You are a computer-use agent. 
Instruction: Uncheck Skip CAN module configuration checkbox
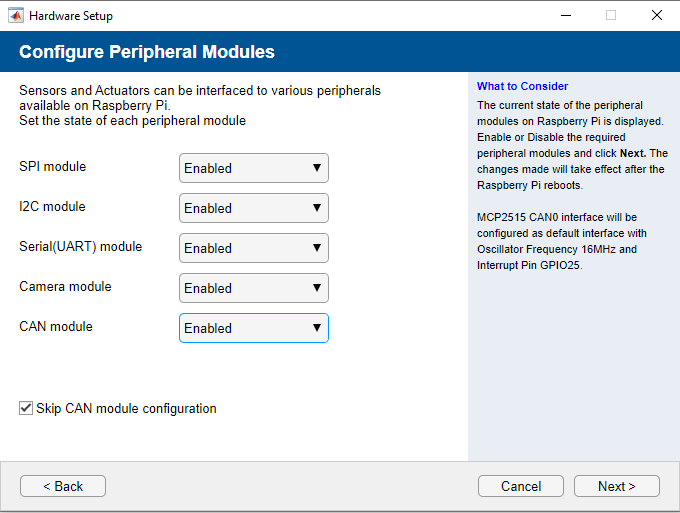pos(25,408)
